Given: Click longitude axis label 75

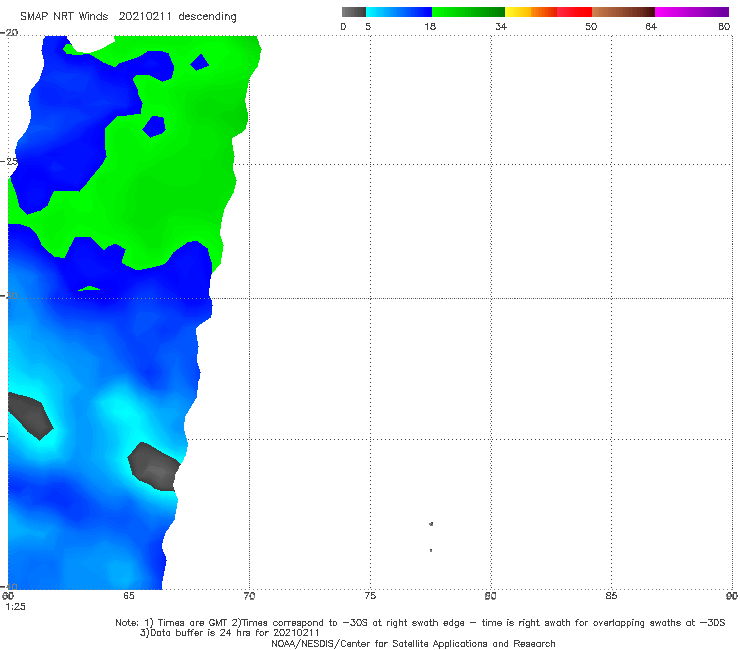Looking at the screenshot, I should pos(370,596).
